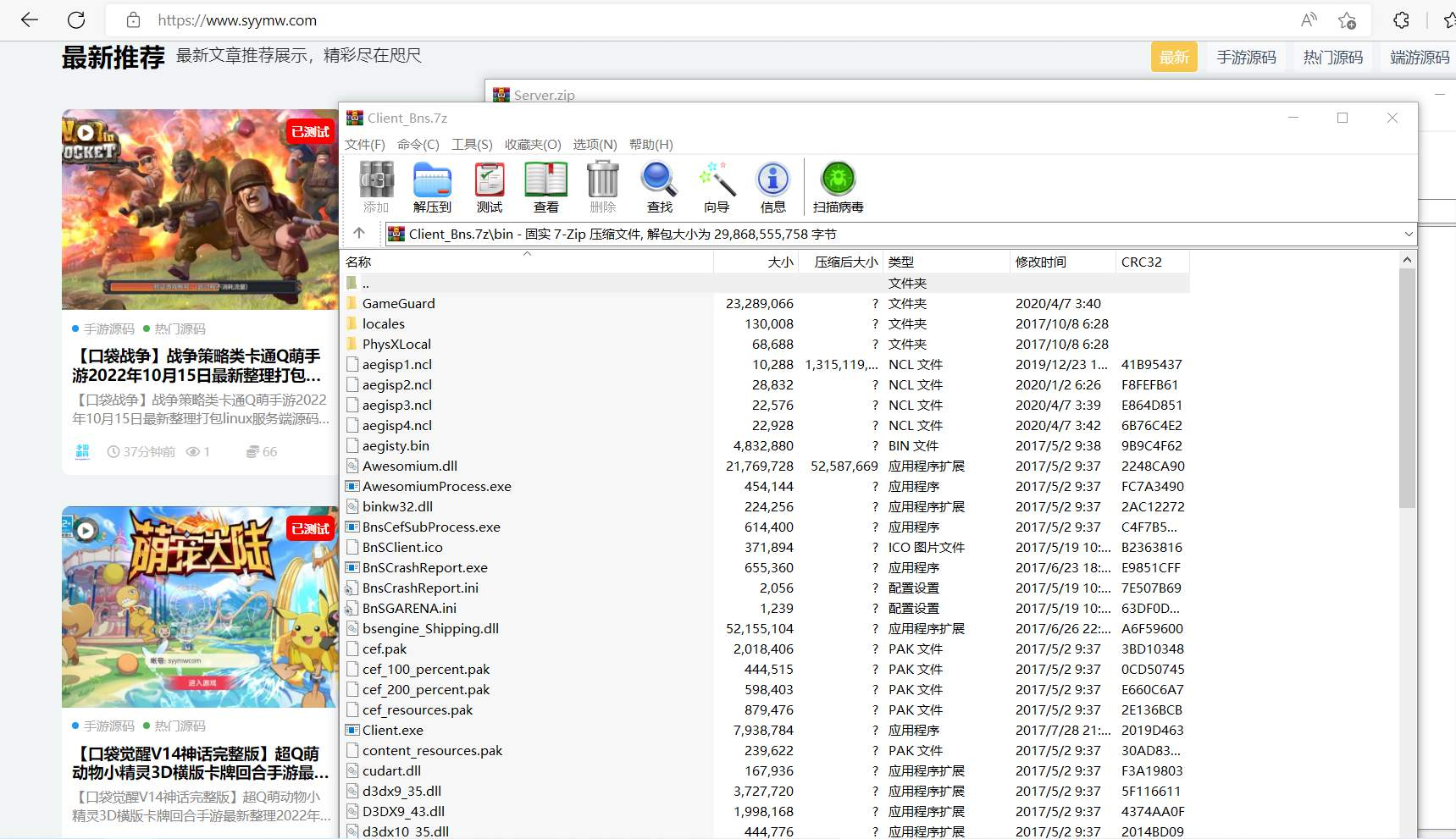1456x839 pixels.
Task: Click the 解压到 (Extract to) toolbar icon
Action: (432, 187)
